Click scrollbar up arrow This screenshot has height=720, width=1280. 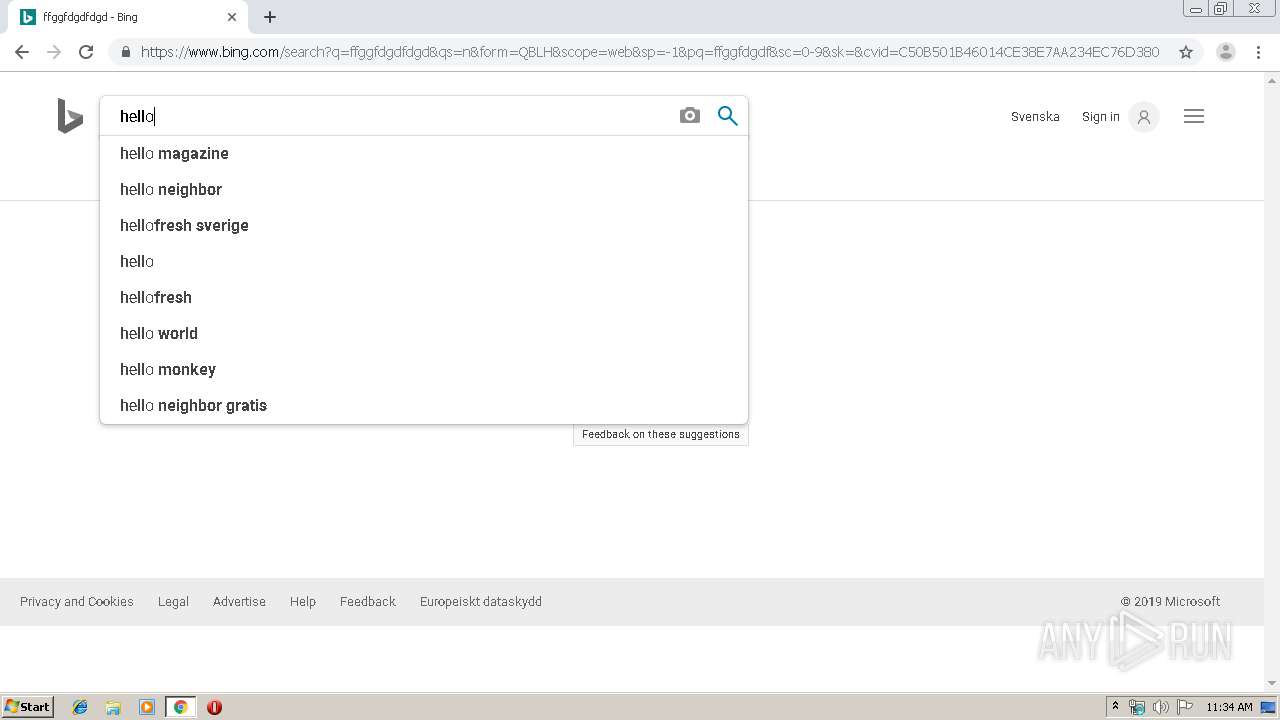pyautogui.click(x=1272, y=80)
